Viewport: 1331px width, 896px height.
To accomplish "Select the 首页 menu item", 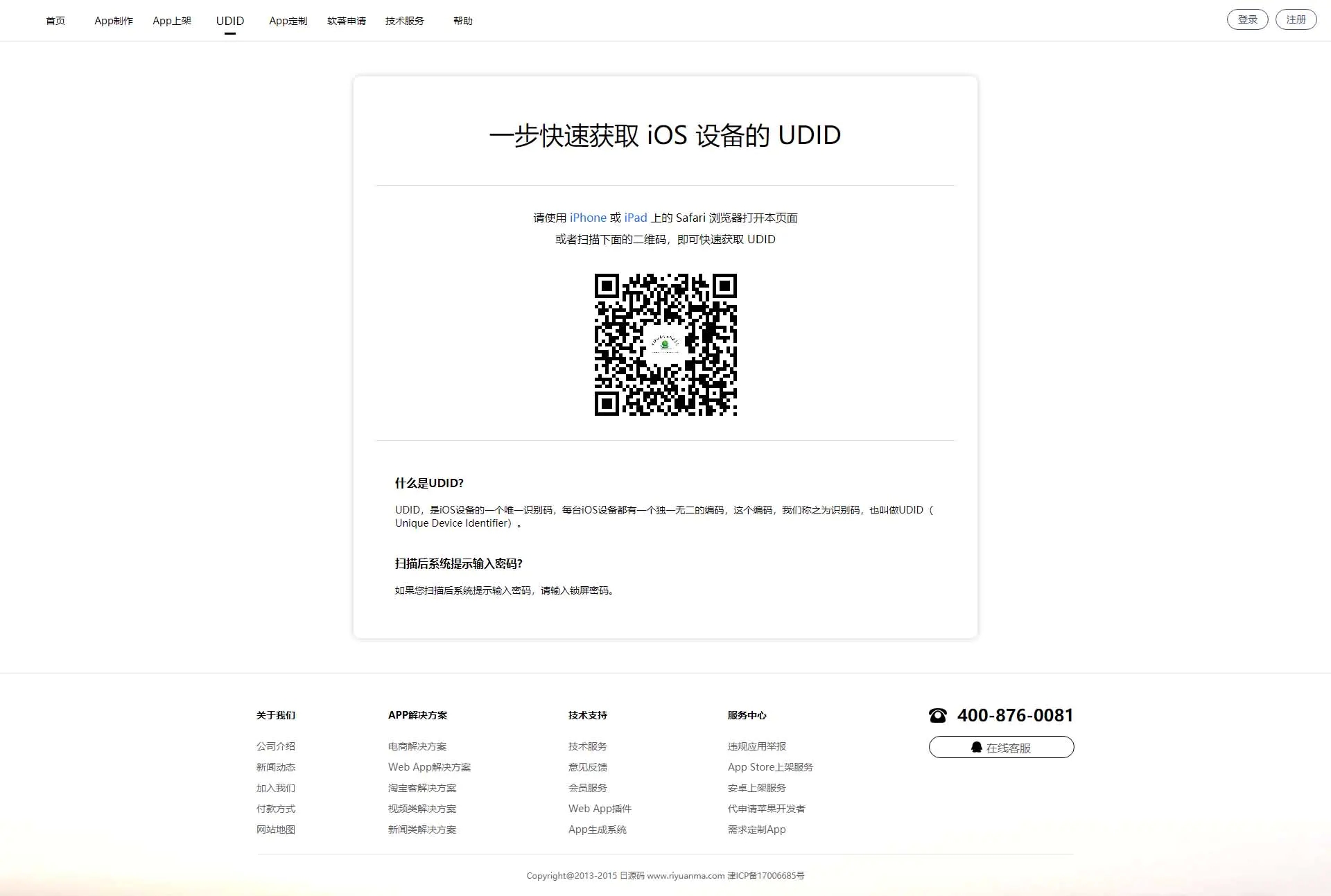I will pos(55,21).
